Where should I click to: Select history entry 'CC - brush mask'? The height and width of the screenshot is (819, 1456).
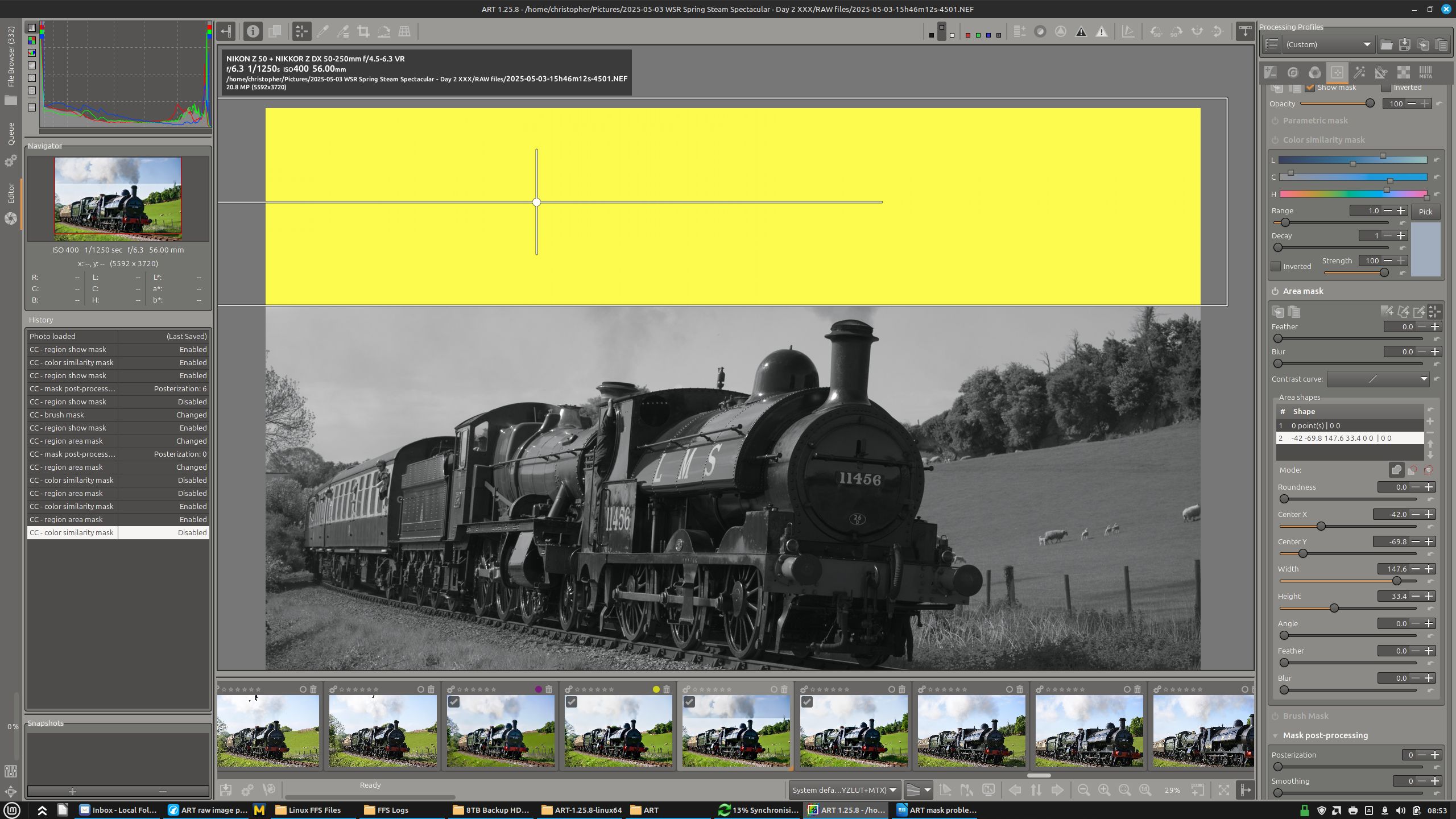(x=118, y=415)
